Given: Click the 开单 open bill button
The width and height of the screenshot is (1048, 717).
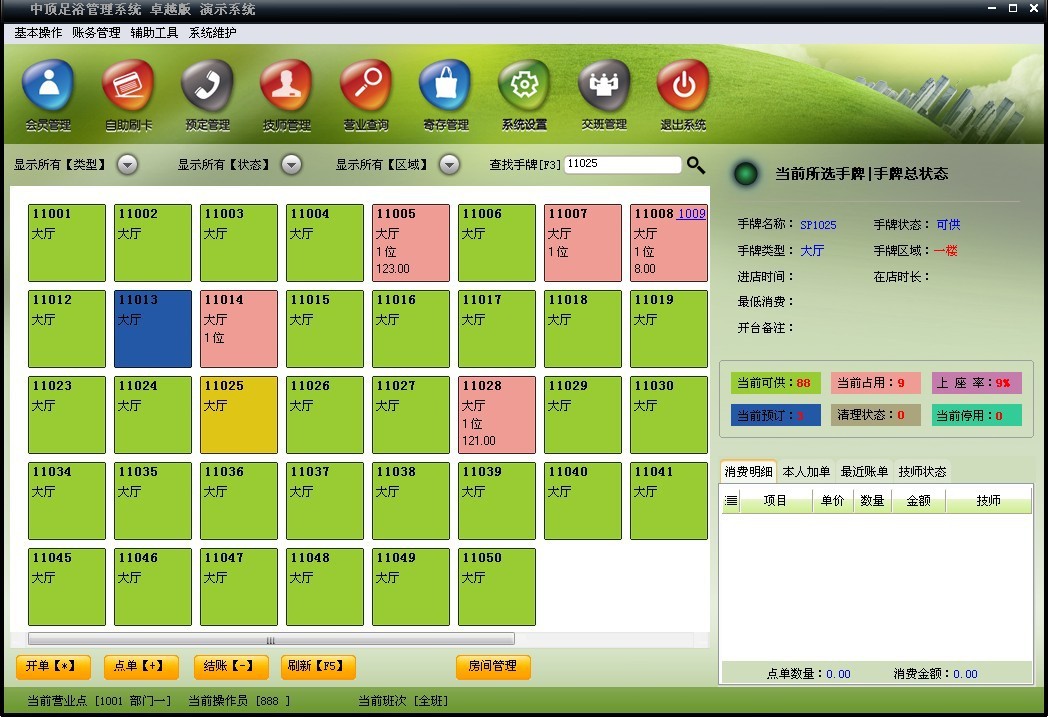Looking at the screenshot, I should coord(52,666).
